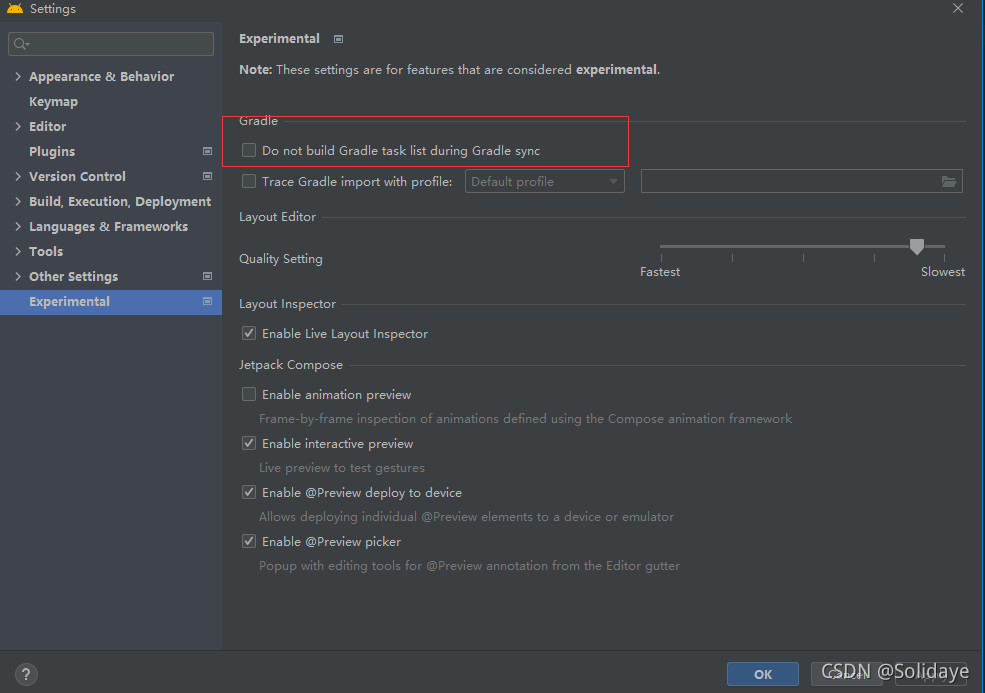Viewport: 985px width, 693px height.
Task: Click inside the settings search field
Action: click(111, 44)
